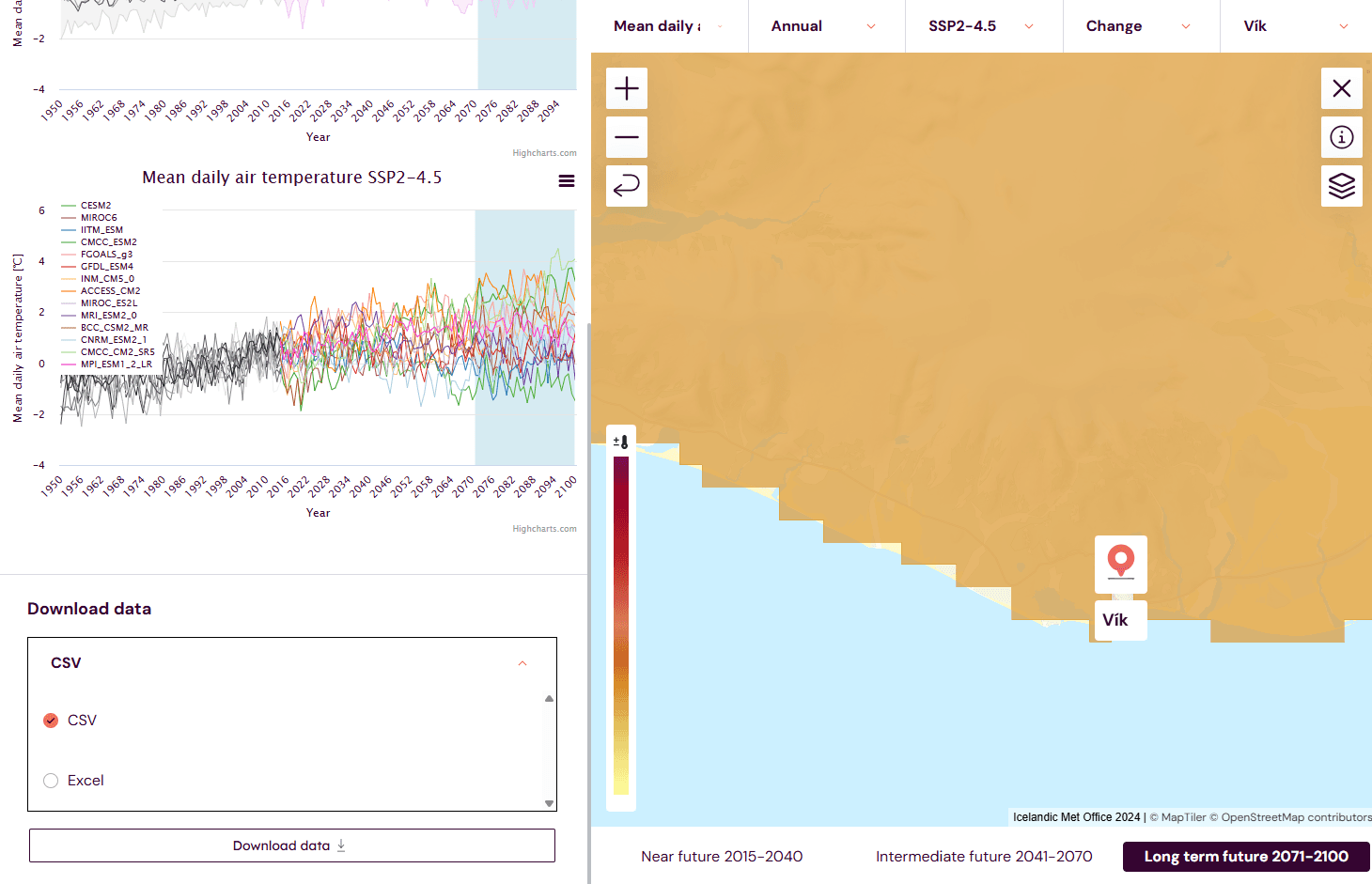This screenshot has width=1372, height=884.
Task: Click the Highcharts.com credit link
Action: [544, 529]
